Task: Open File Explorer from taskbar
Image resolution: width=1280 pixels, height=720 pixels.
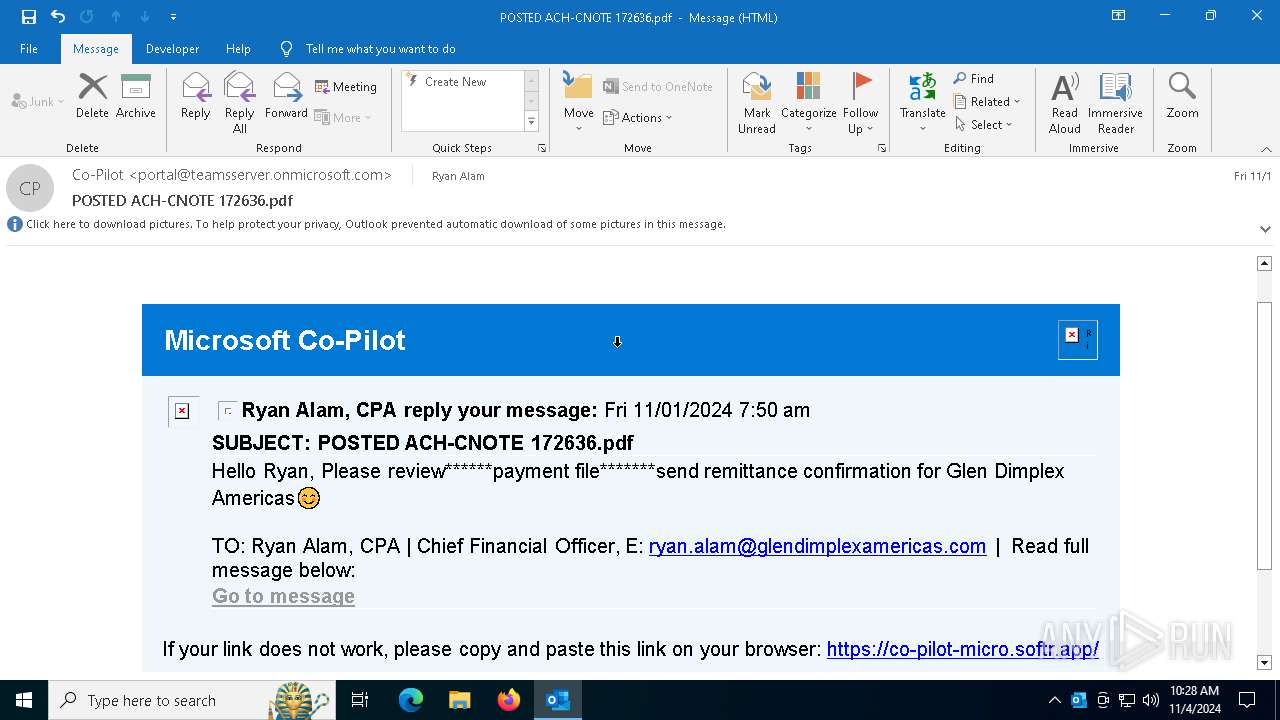Action: click(459, 700)
